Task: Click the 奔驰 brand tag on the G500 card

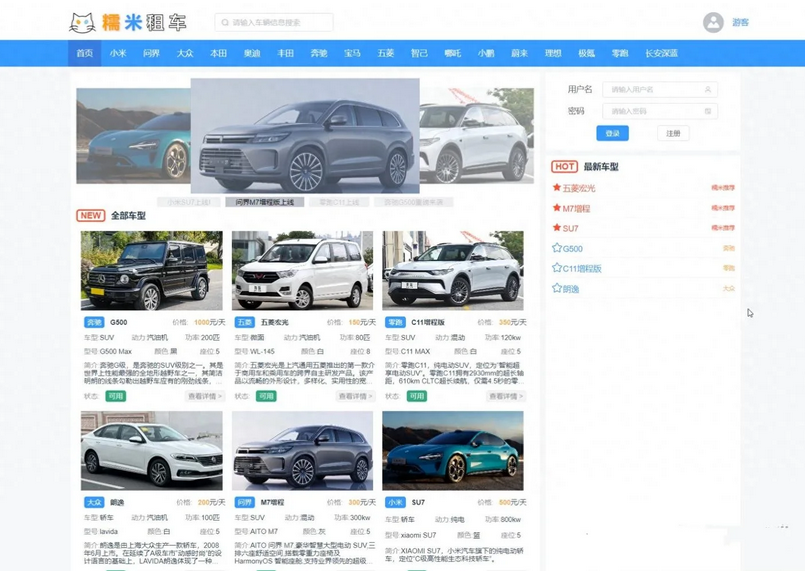Action: pyautogui.click(x=94, y=322)
